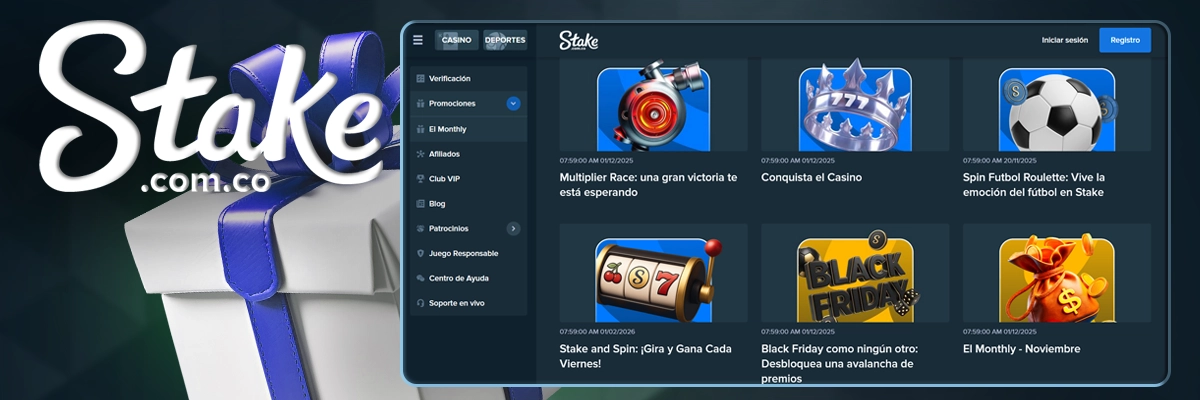Screen dimensions: 1200x400
Task: Switch to the Deportes tab
Action: click(x=505, y=40)
